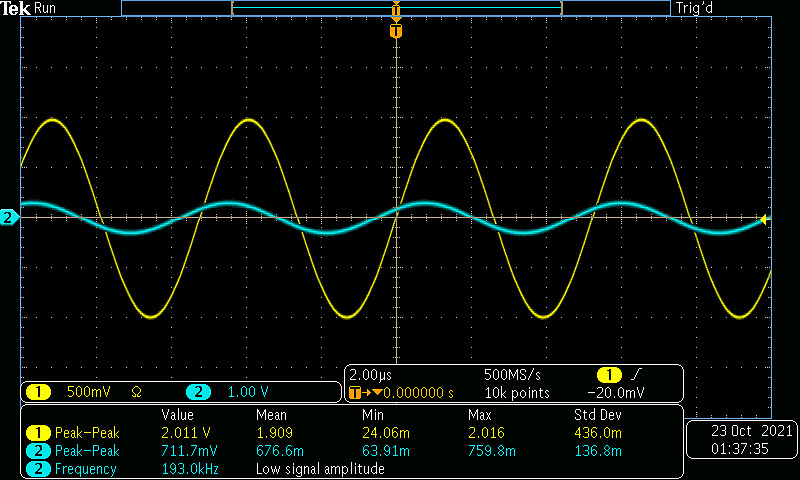Click the 759.8m maximum value

click(x=492, y=451)
